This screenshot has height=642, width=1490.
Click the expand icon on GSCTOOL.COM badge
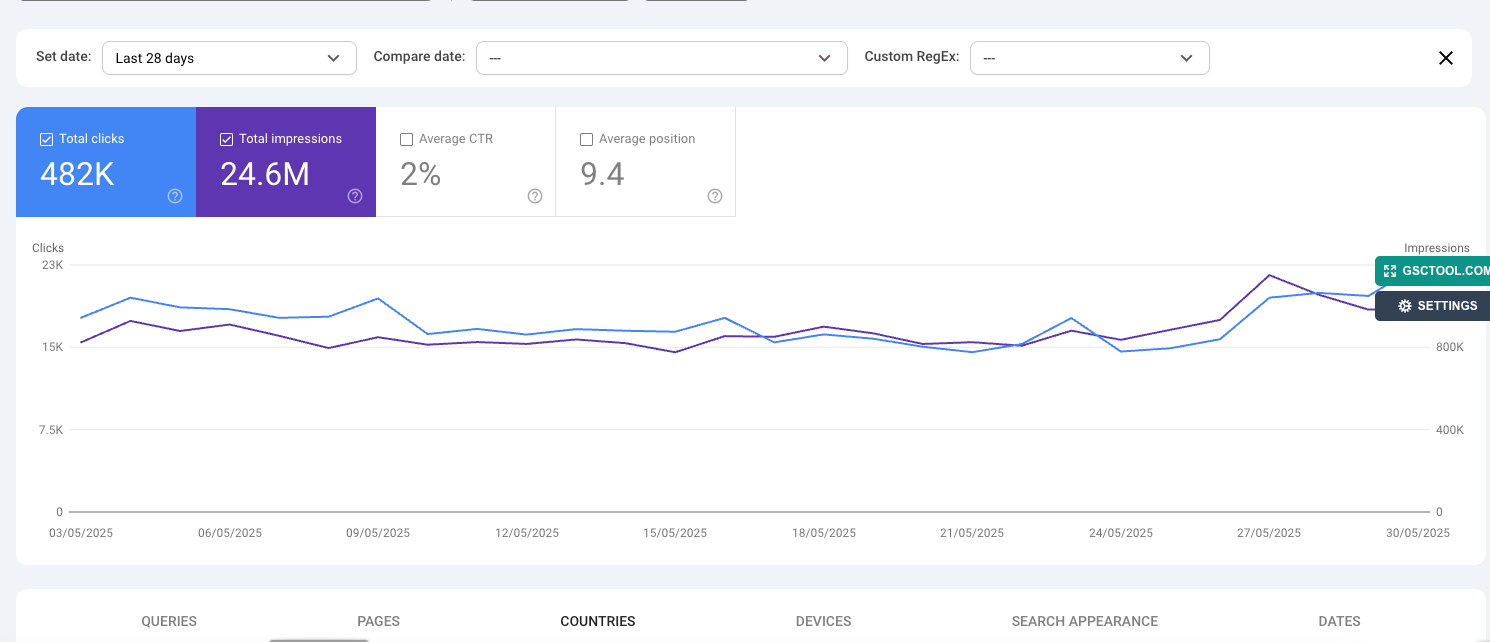(x=1390, y=271)
